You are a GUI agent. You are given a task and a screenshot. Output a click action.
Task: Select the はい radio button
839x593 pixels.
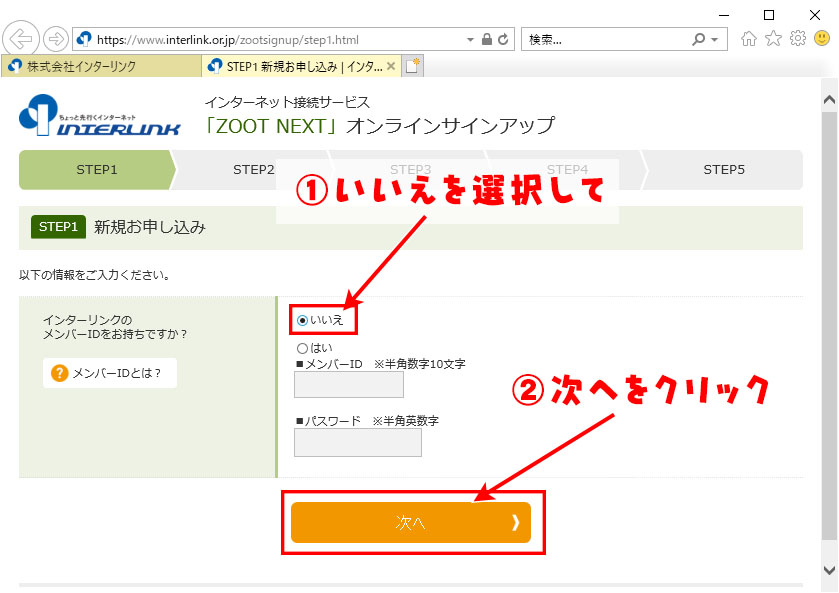pos(302,348)
